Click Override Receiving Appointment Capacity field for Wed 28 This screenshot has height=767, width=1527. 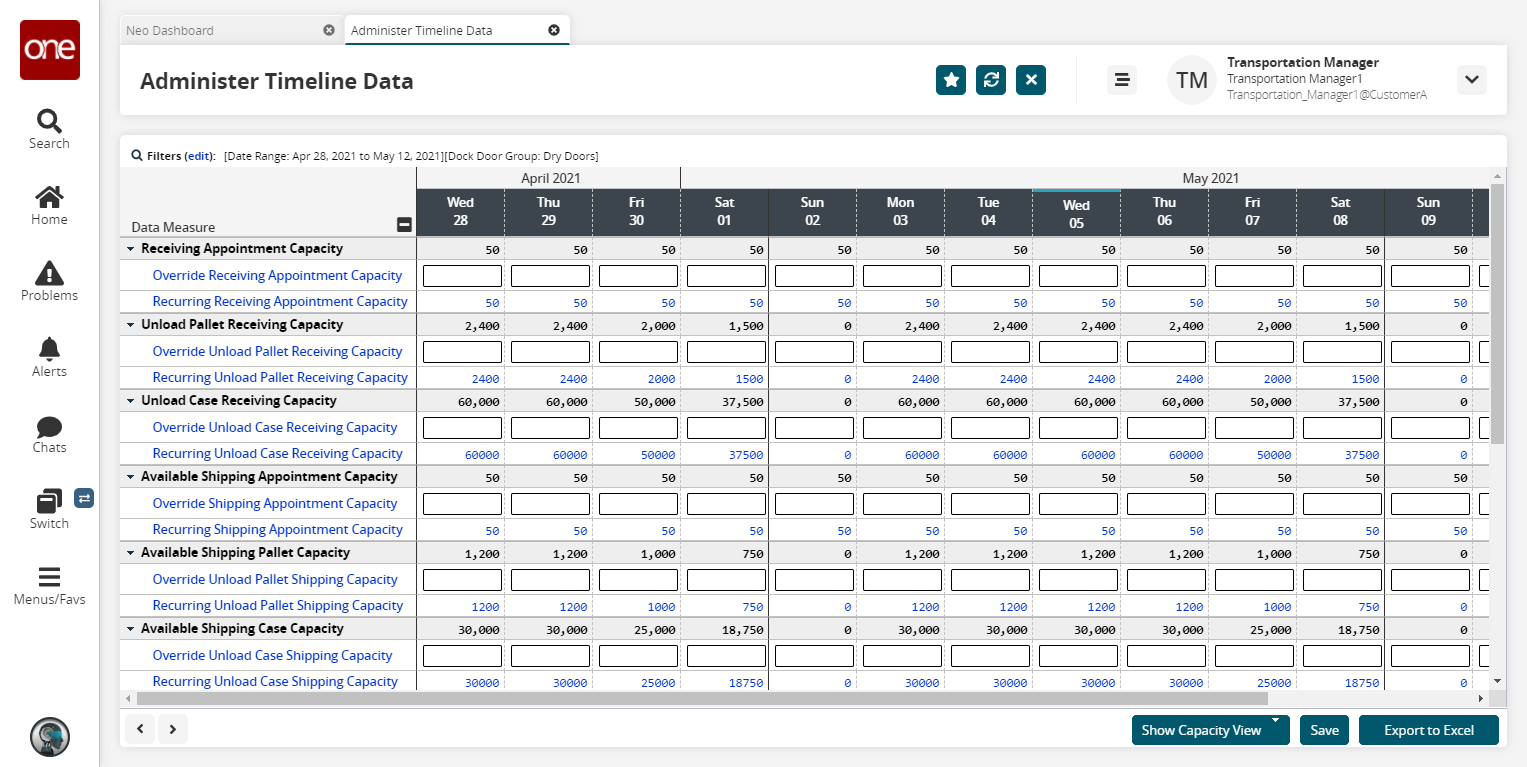(x=462, y=276)
